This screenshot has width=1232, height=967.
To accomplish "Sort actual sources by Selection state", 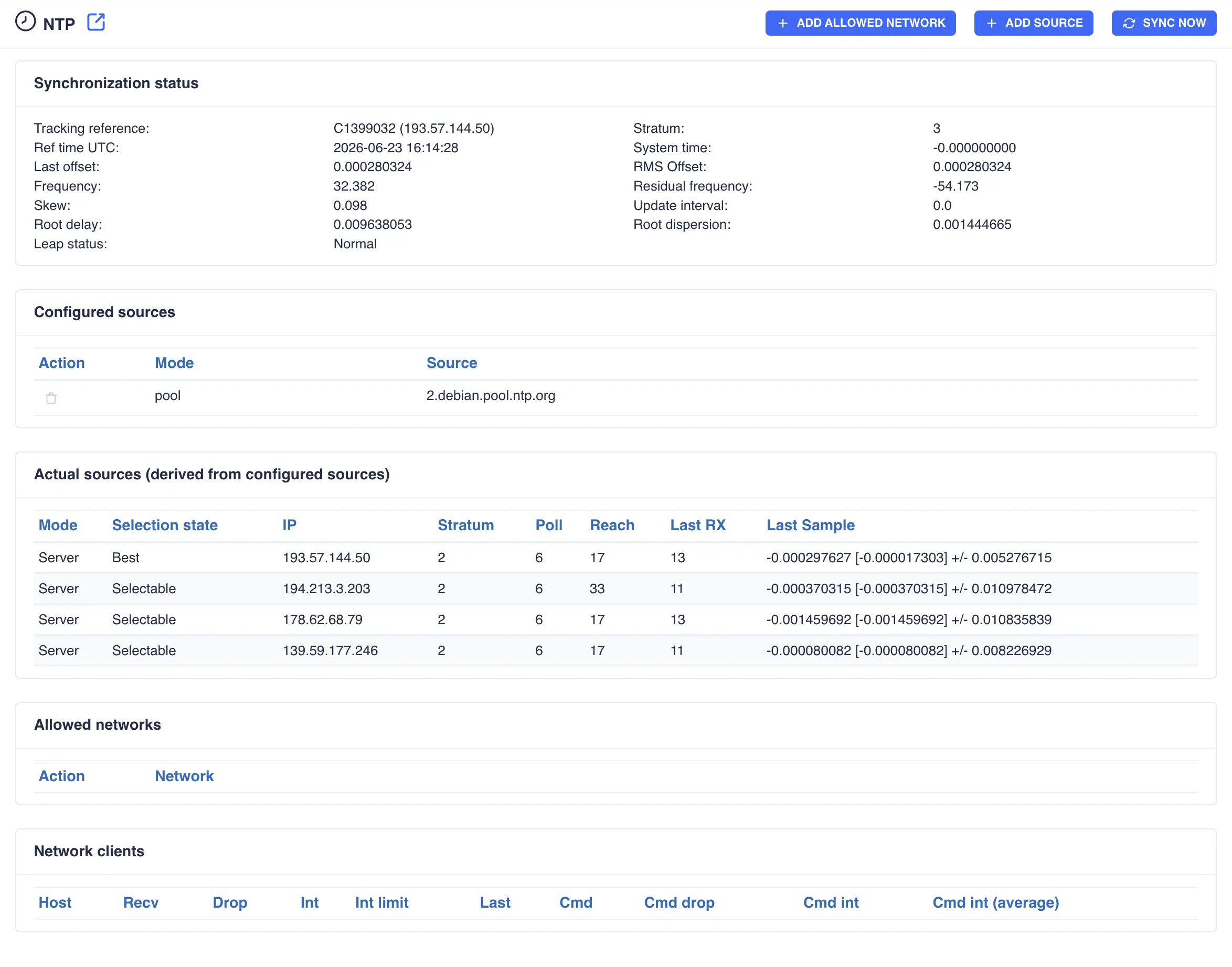I will pyautogui.click(x=165, y=525).
